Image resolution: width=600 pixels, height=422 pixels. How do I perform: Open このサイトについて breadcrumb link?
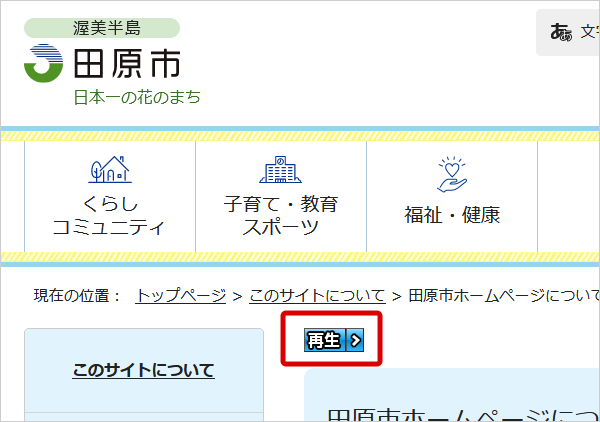click(x=317, y=296)
